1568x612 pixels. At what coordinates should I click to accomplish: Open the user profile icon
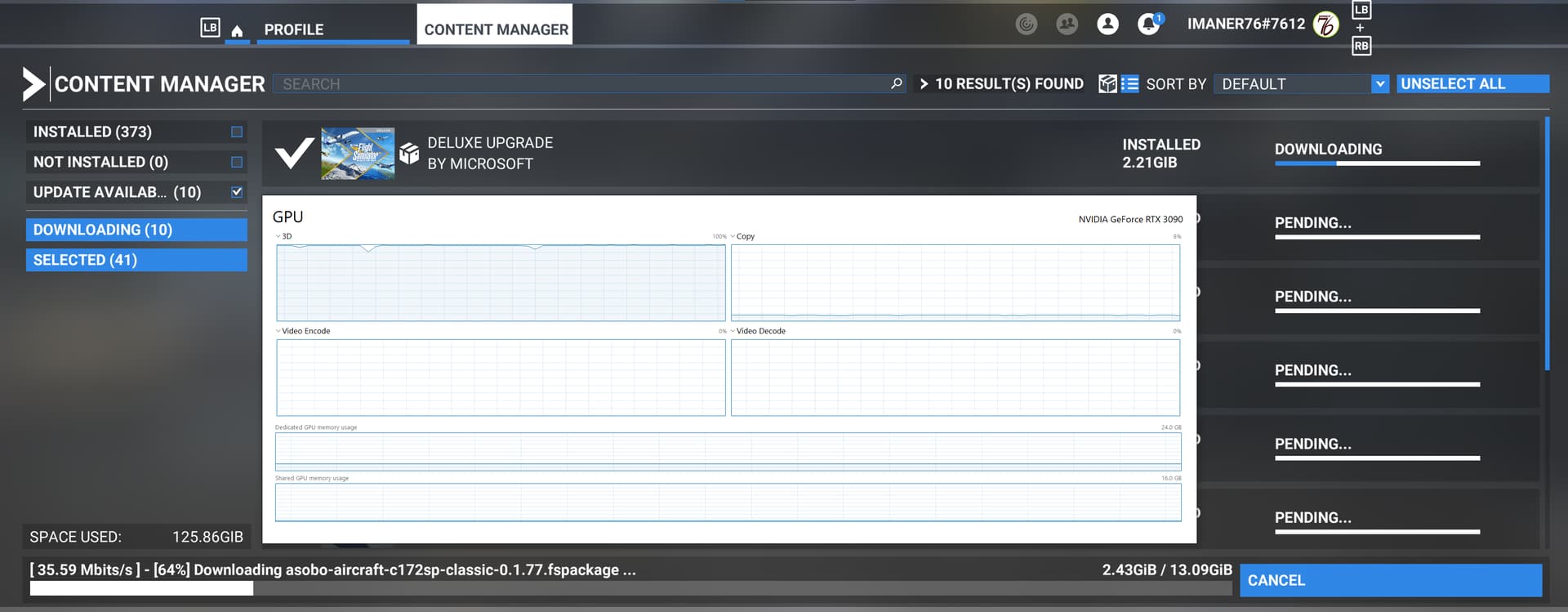pyautogui.click(x=1107, y=24)
